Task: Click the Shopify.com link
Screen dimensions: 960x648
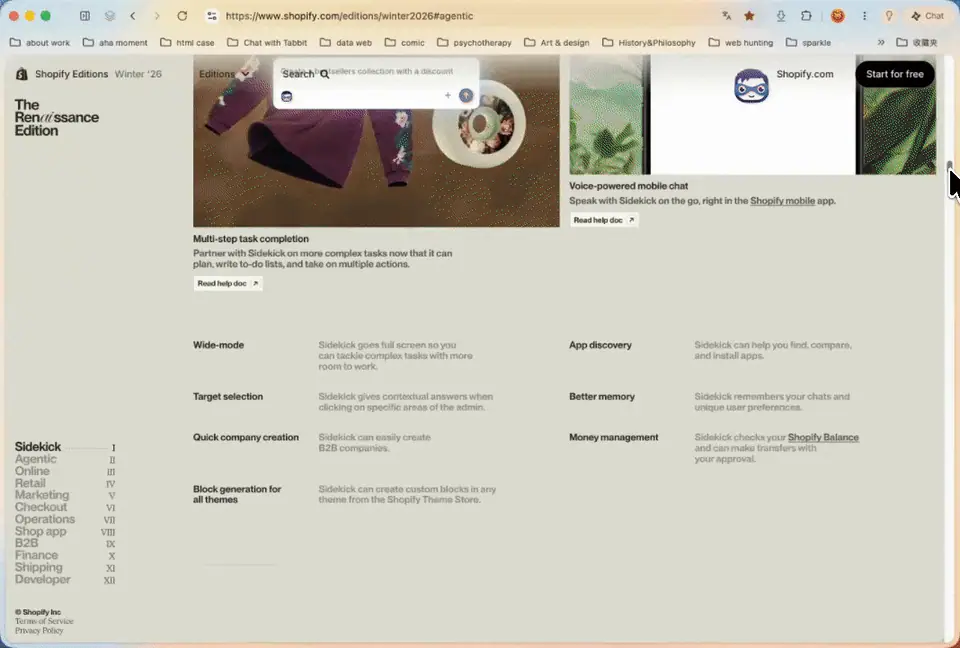Action: tap(804, 74)
